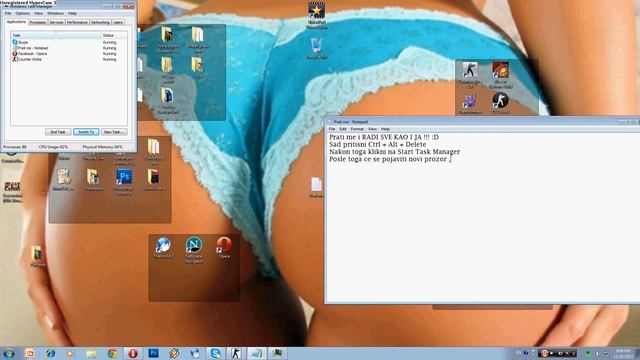Open the Networking tab in Task Manager
This screenshot has height=360, width=640.
point(100,22)
